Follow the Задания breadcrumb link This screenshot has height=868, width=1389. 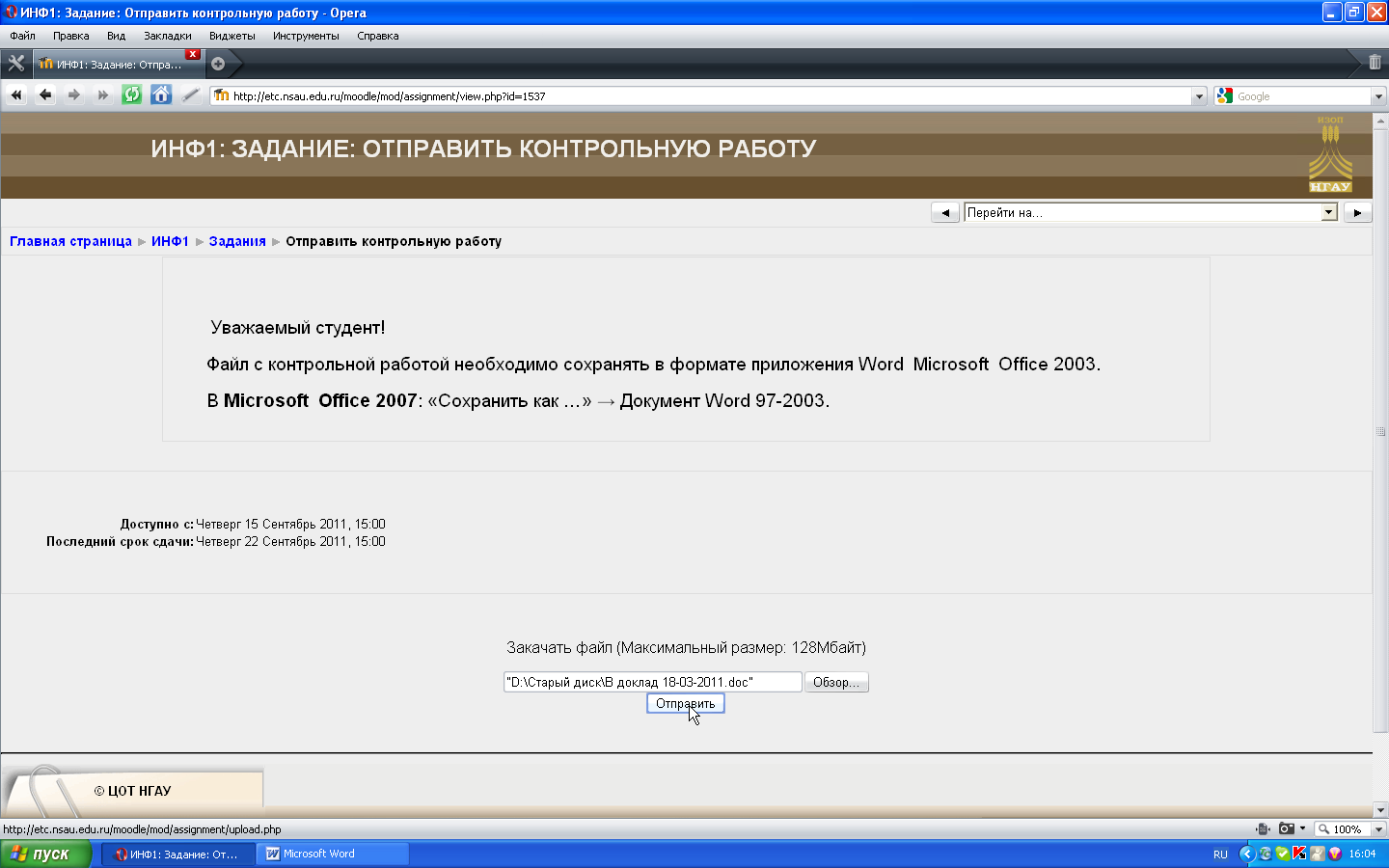point(237,241)
